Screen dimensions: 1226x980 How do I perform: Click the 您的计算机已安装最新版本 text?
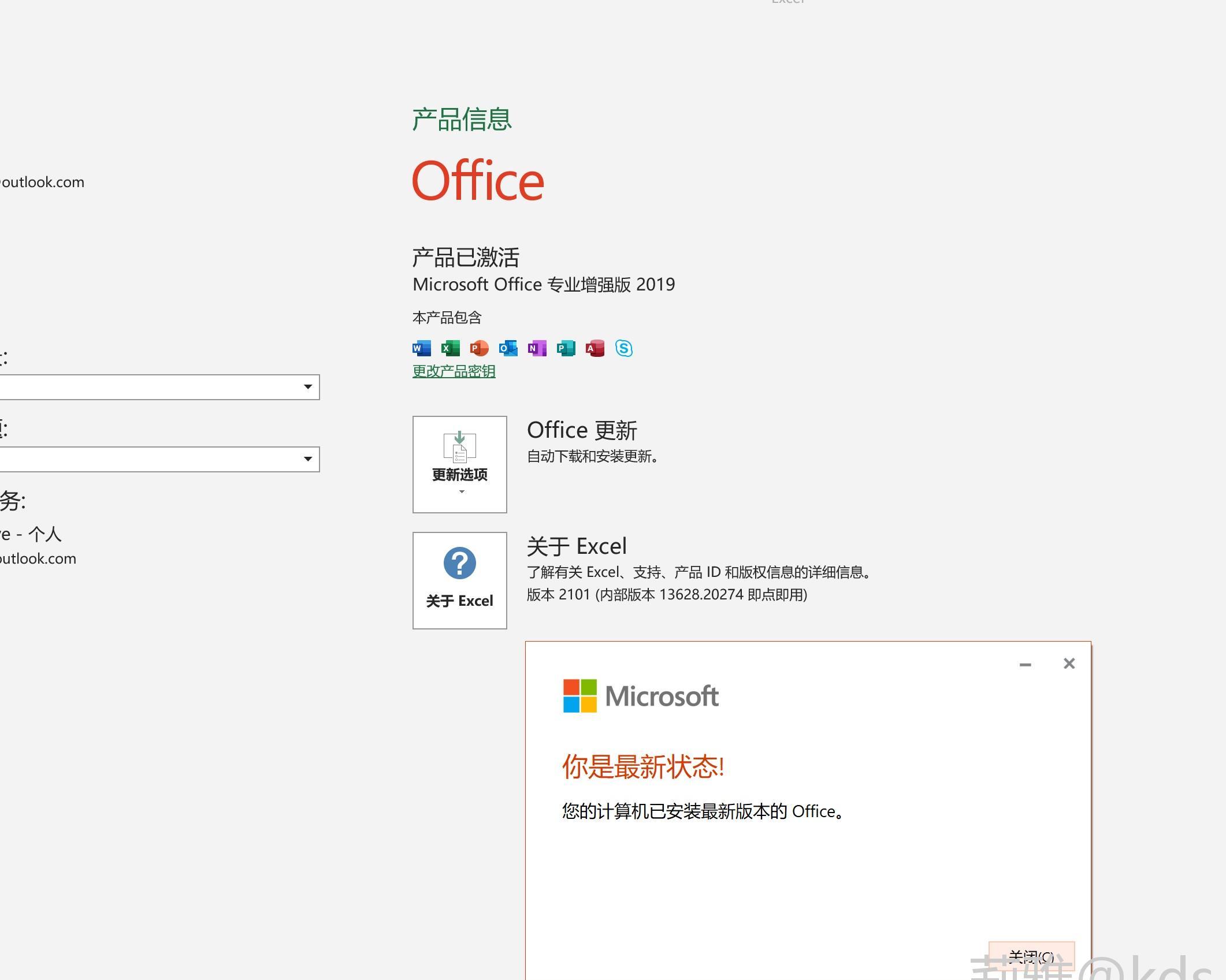coord(703,811)
